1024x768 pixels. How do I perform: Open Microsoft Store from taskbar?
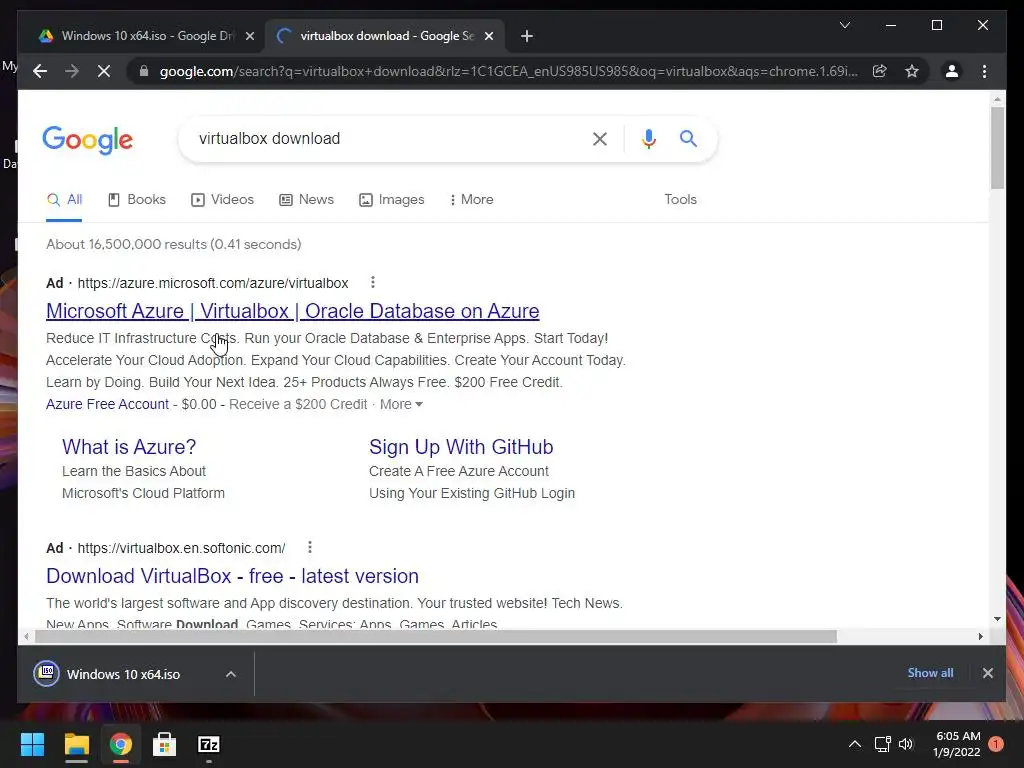pos(164,744)
